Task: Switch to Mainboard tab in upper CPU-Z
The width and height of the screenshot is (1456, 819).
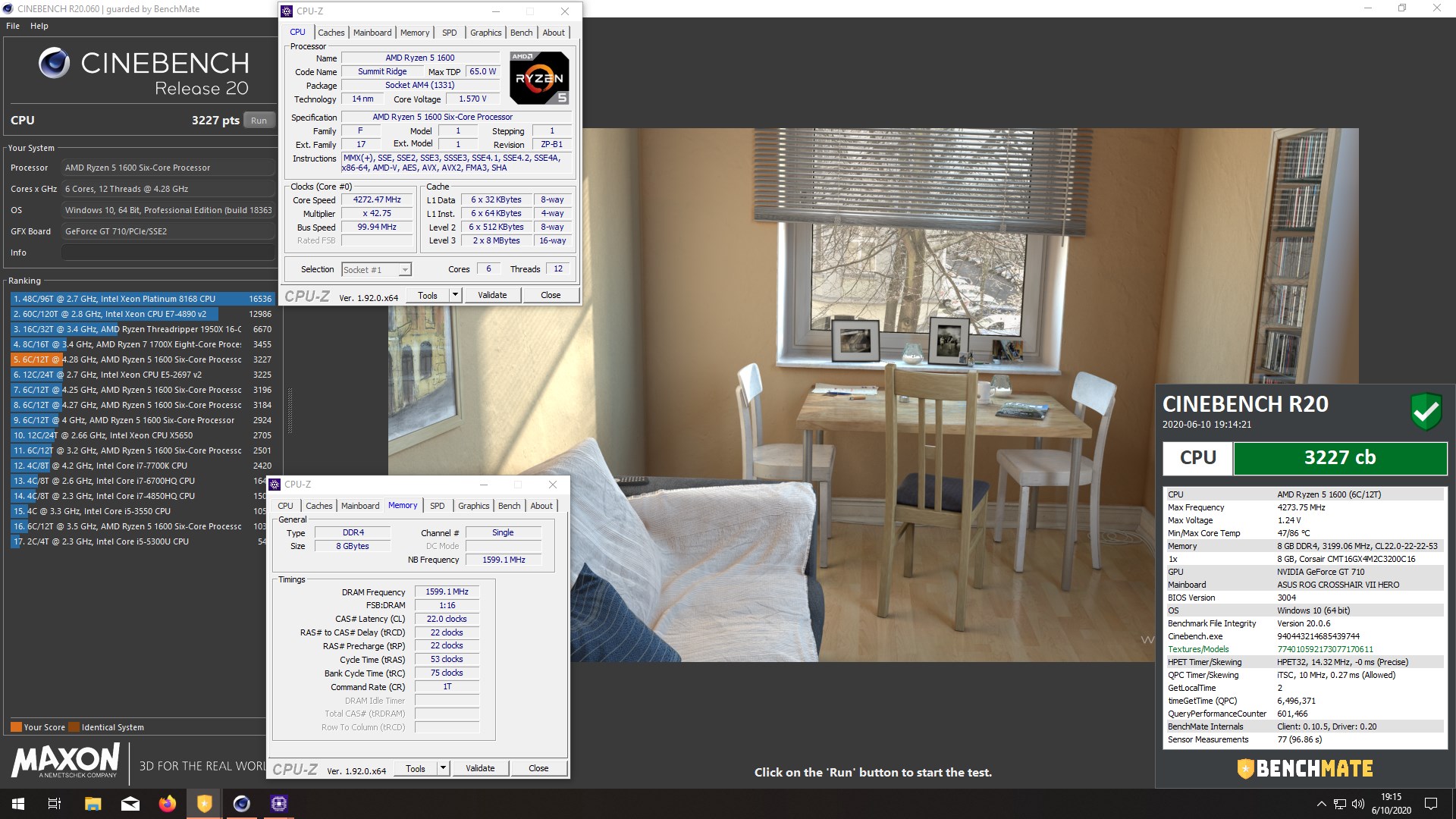Action: coord(372,33)
